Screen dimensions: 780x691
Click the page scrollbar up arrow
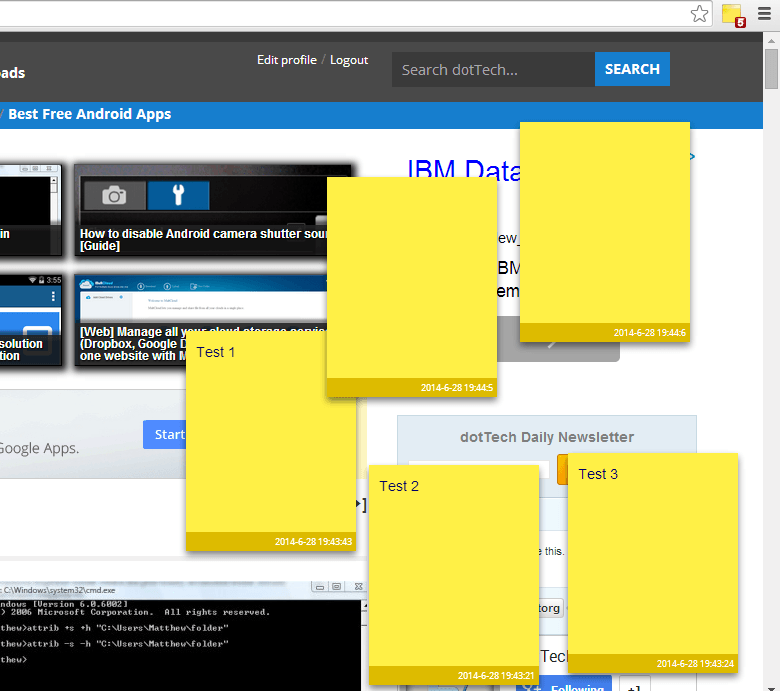coord(772,42)
